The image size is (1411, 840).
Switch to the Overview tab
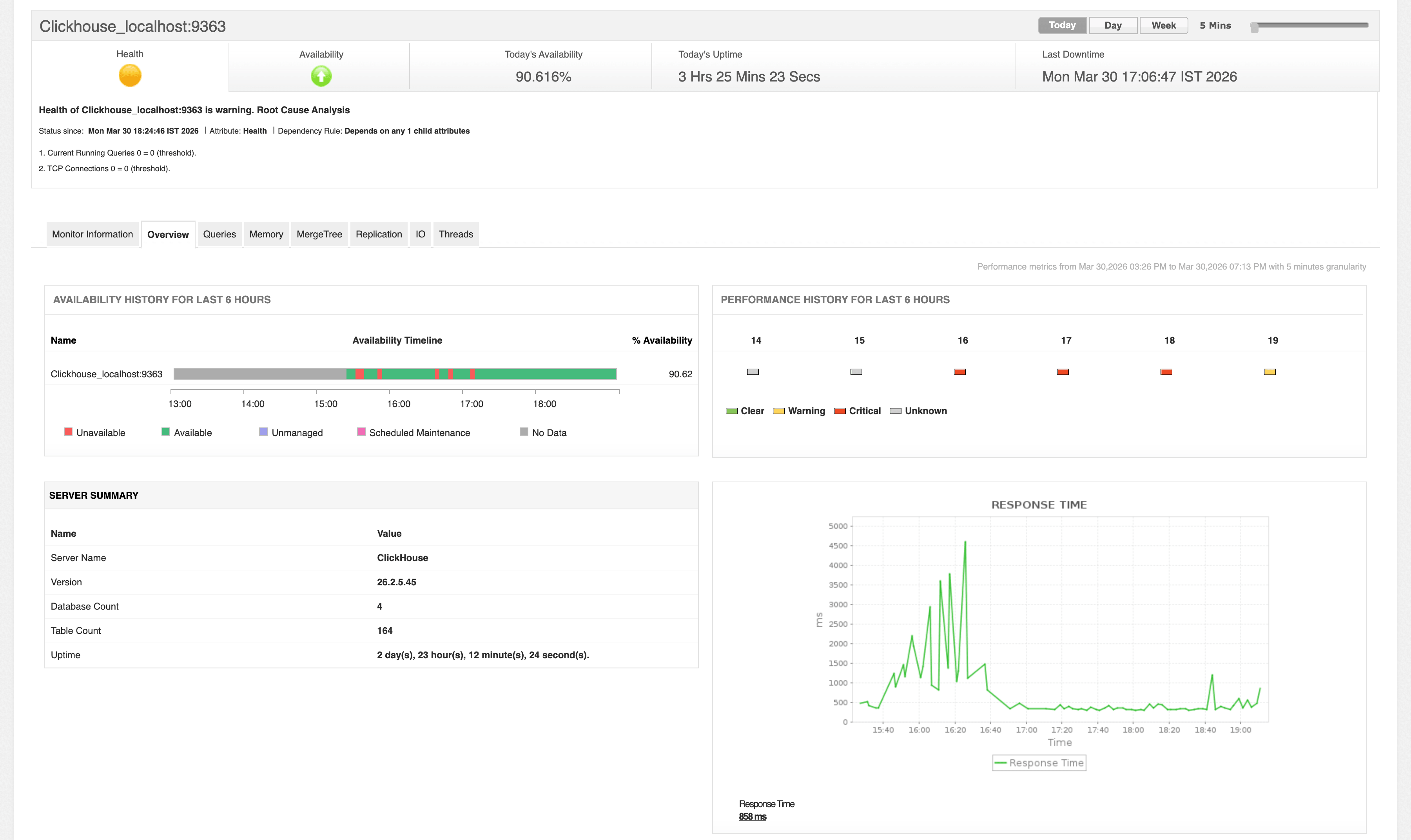tap(168, 234)
